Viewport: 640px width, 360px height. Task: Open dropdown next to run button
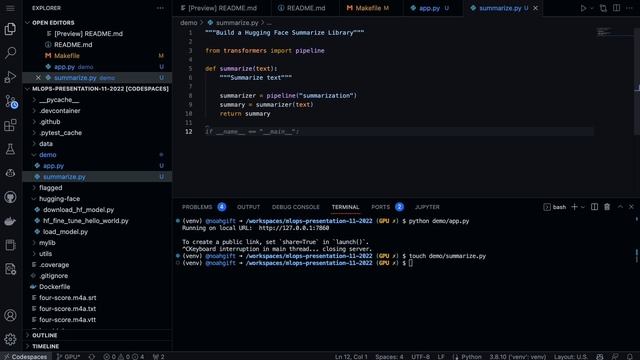[x=592, y=8]
